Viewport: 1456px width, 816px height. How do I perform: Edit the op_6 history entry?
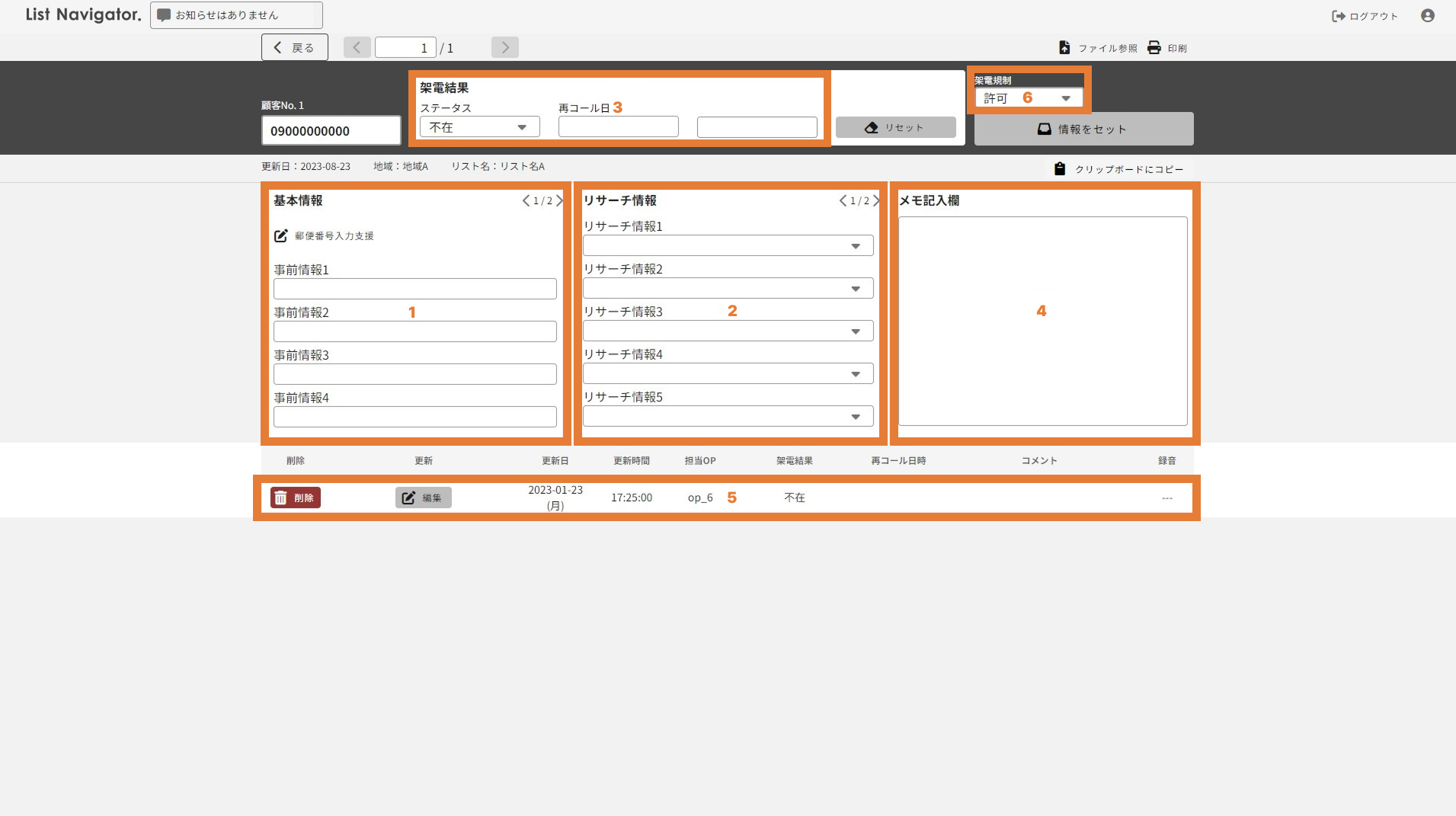pyautogui.click(x=423, y=498)
